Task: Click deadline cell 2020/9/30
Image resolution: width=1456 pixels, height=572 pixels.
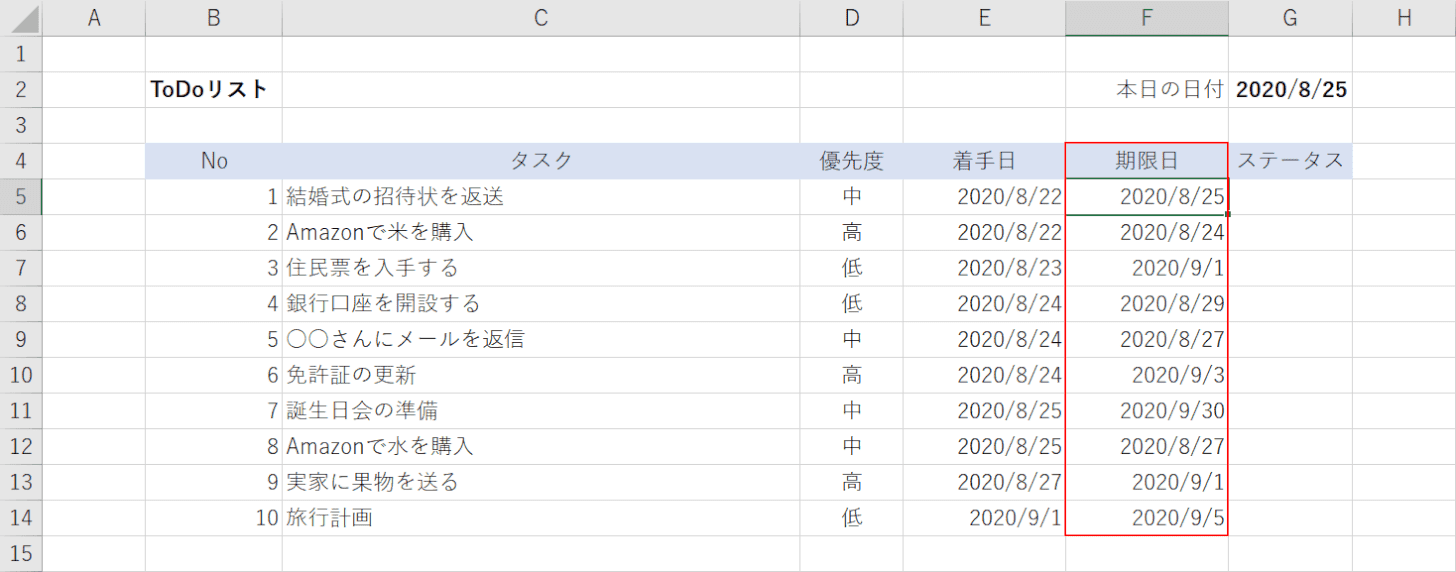Action: [1147, 411]
